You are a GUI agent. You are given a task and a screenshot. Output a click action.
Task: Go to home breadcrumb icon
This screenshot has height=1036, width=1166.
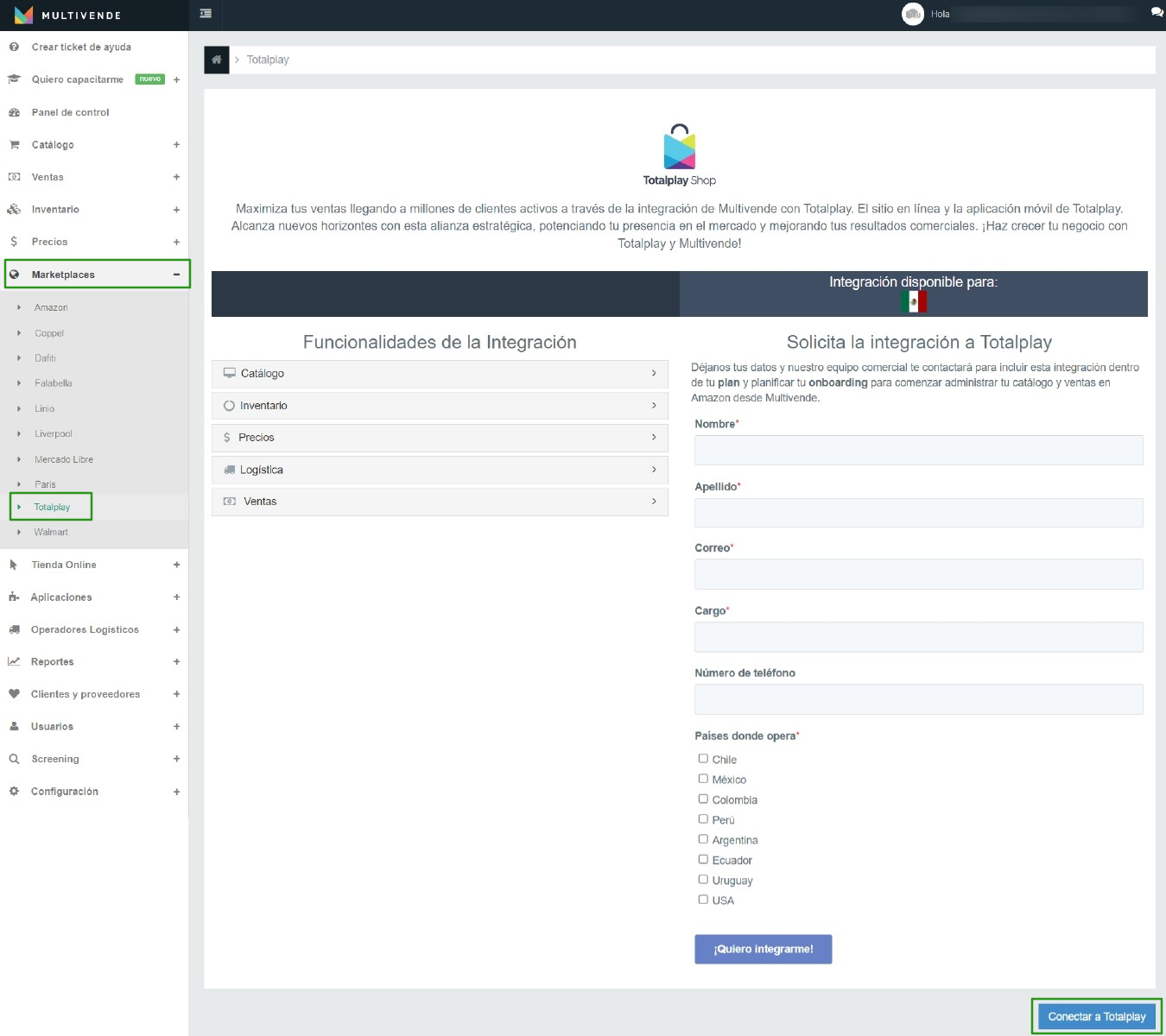coord(217,60)
